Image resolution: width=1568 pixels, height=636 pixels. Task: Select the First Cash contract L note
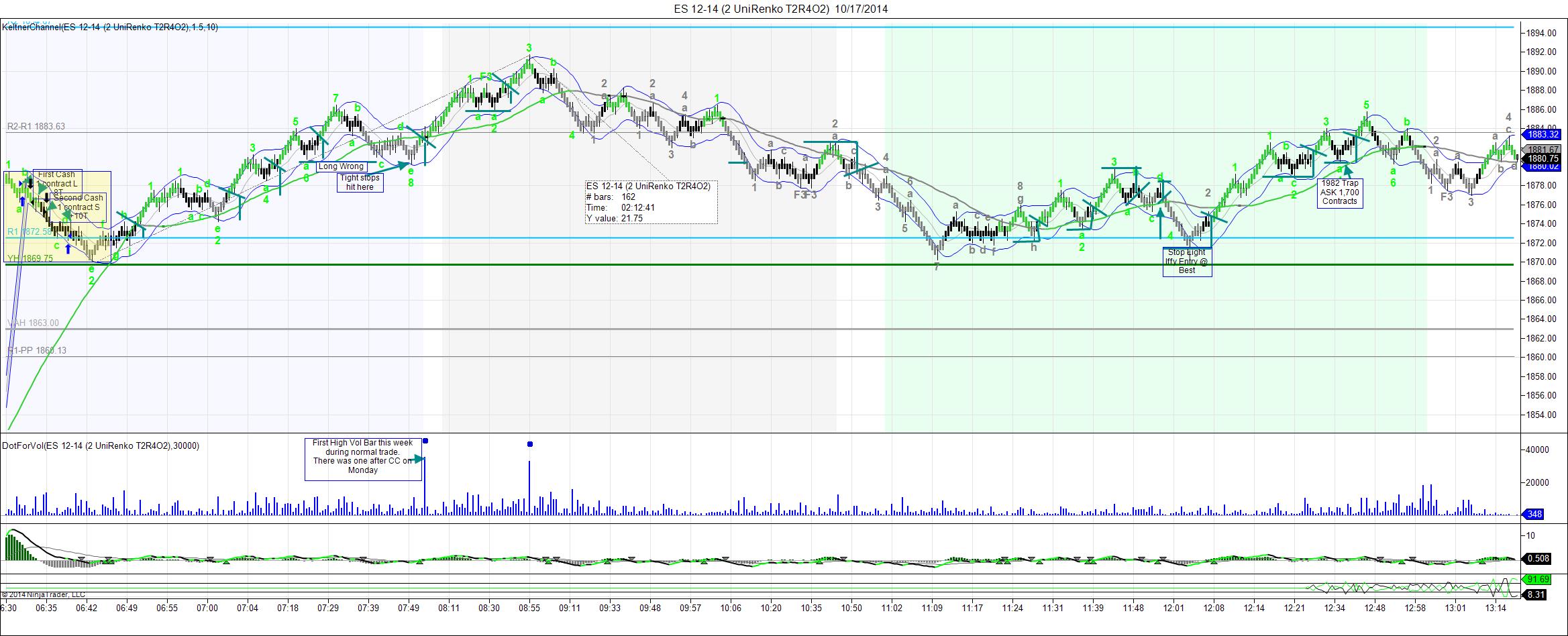(56, 182)
